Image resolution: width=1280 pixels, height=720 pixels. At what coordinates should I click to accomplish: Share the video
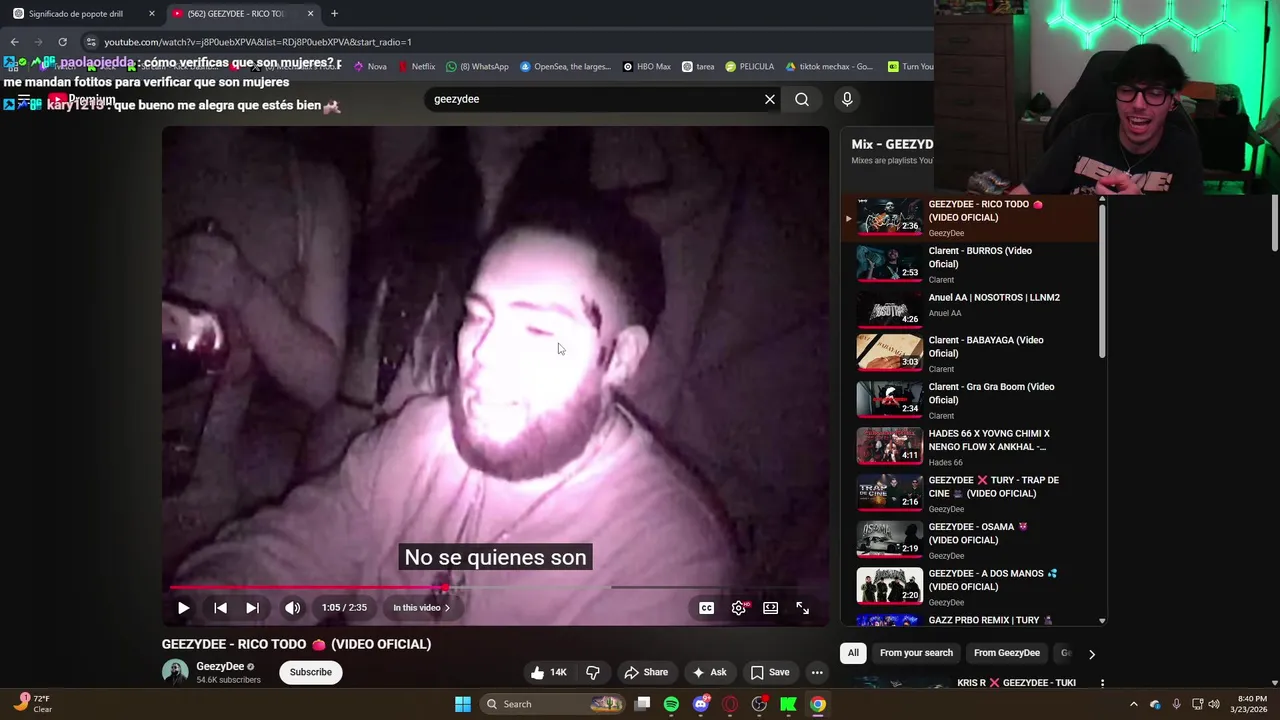(x=646, y=672)
